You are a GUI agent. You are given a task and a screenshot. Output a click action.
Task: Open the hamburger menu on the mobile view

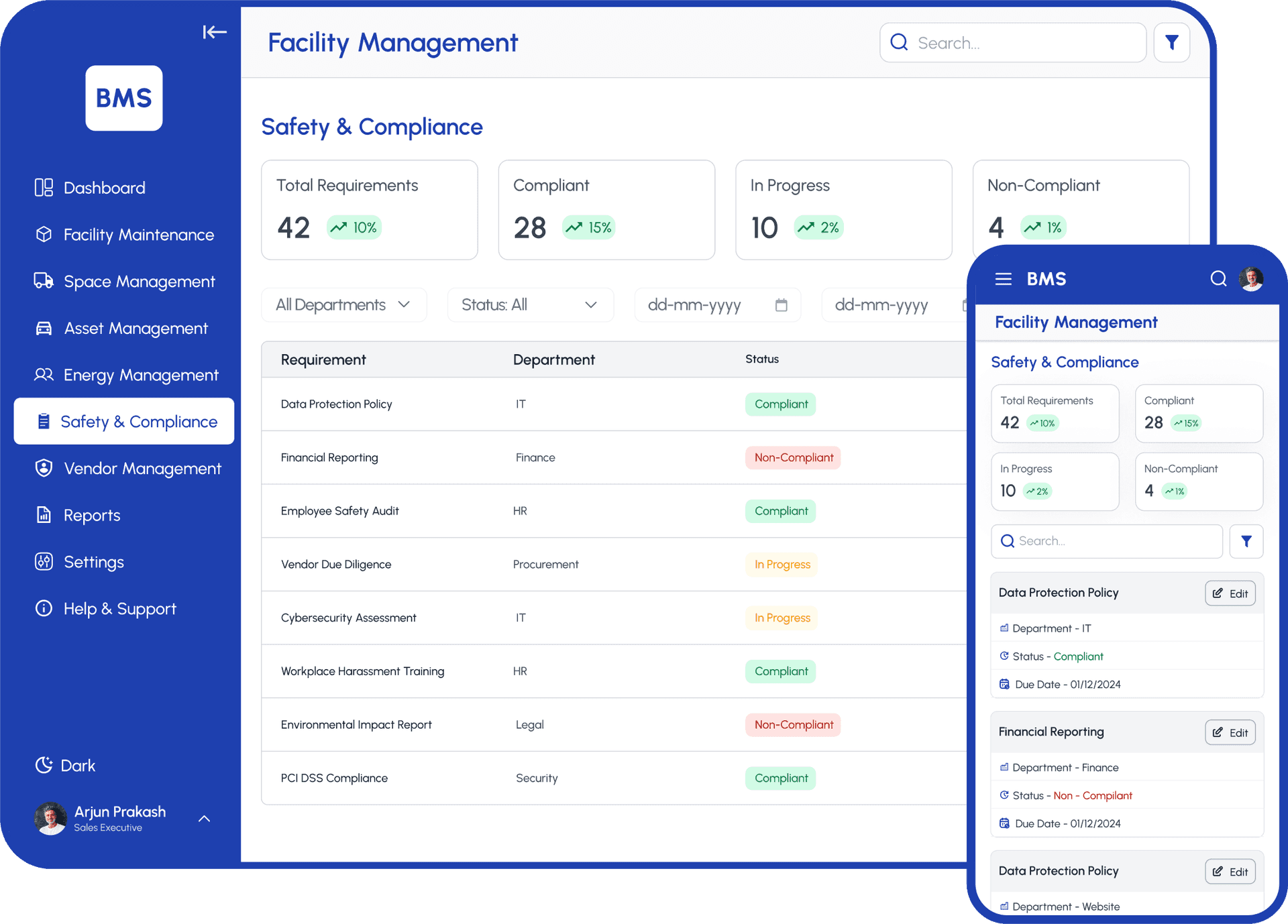(x=1004, y=279)
